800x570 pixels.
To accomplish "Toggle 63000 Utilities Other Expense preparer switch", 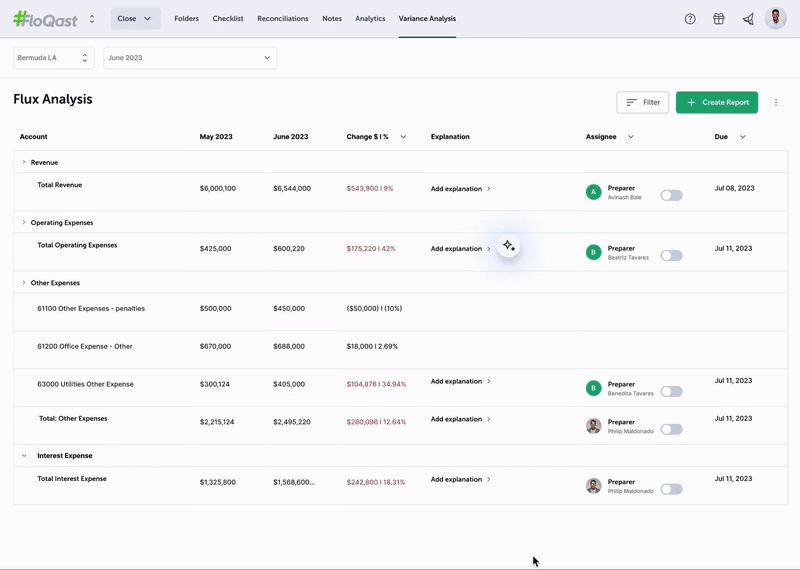I will click(x=671, y=391).
